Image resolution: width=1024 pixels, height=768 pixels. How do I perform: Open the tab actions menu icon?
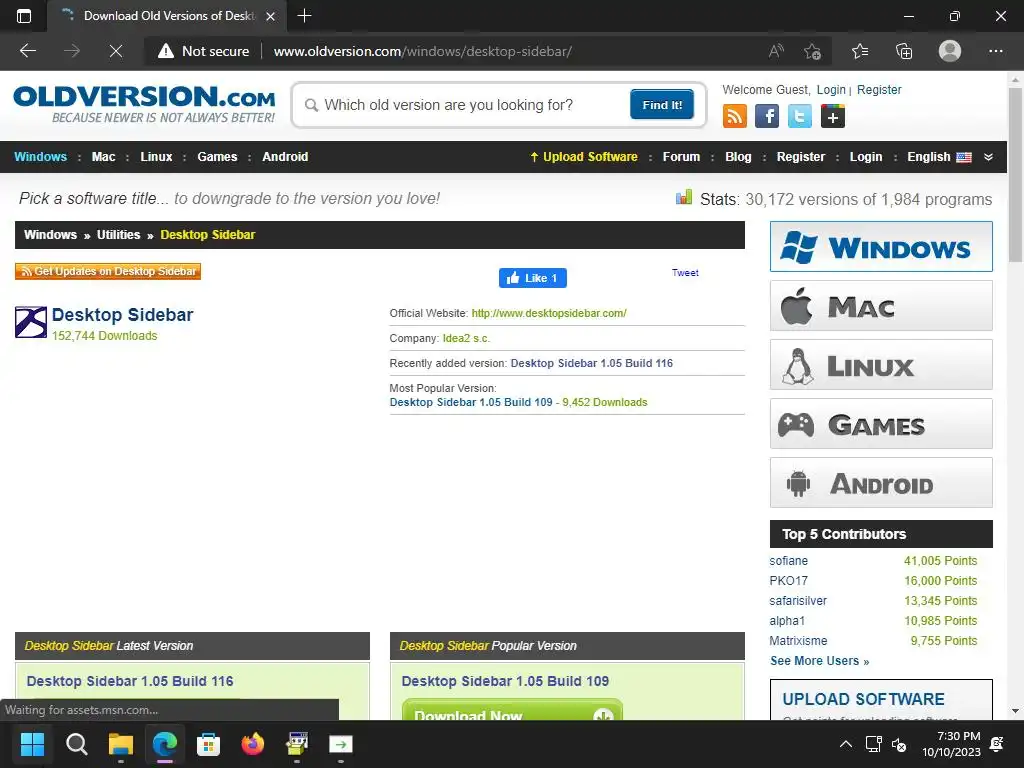(x=24, y=16)
